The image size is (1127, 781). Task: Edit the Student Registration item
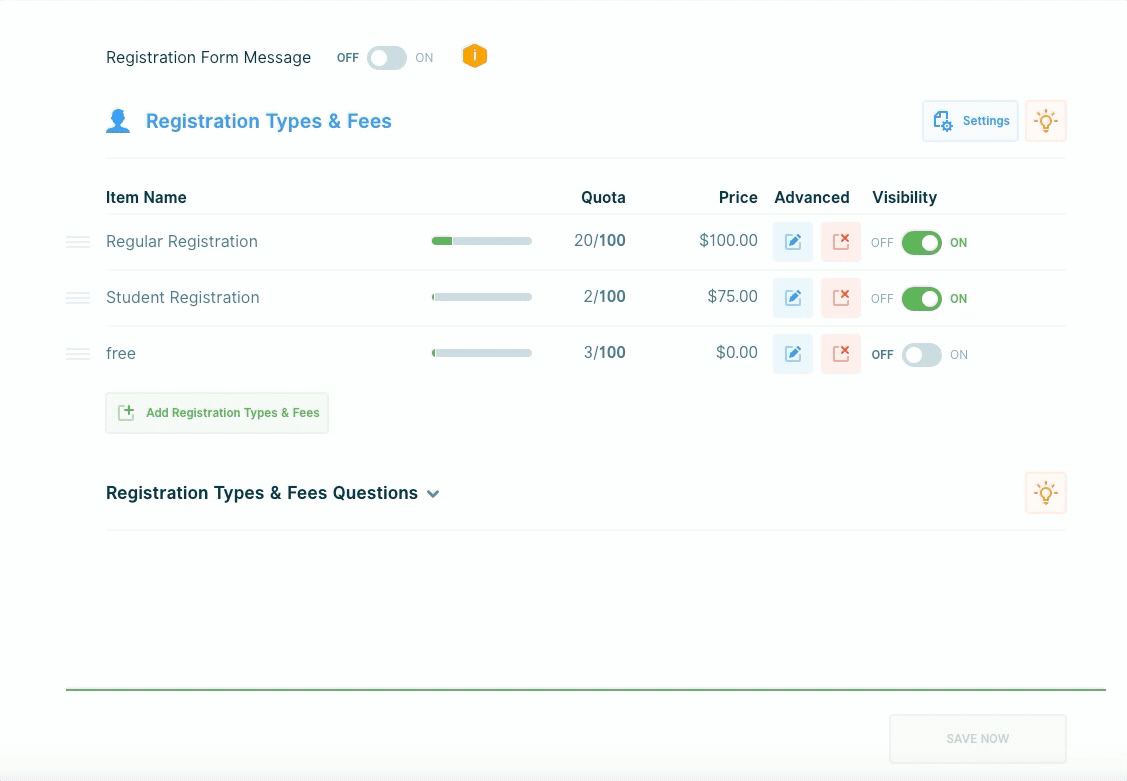click(x=793, y=298)
